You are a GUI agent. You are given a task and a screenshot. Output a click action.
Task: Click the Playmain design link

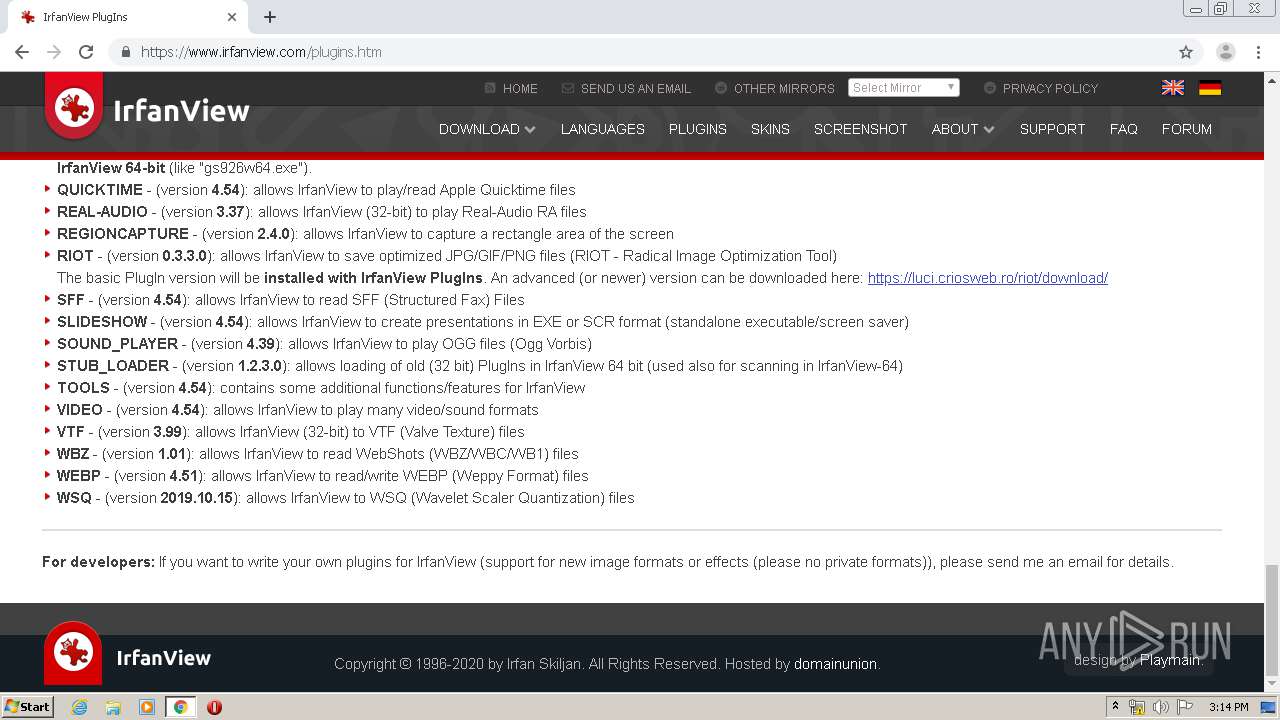[1171, 660]
